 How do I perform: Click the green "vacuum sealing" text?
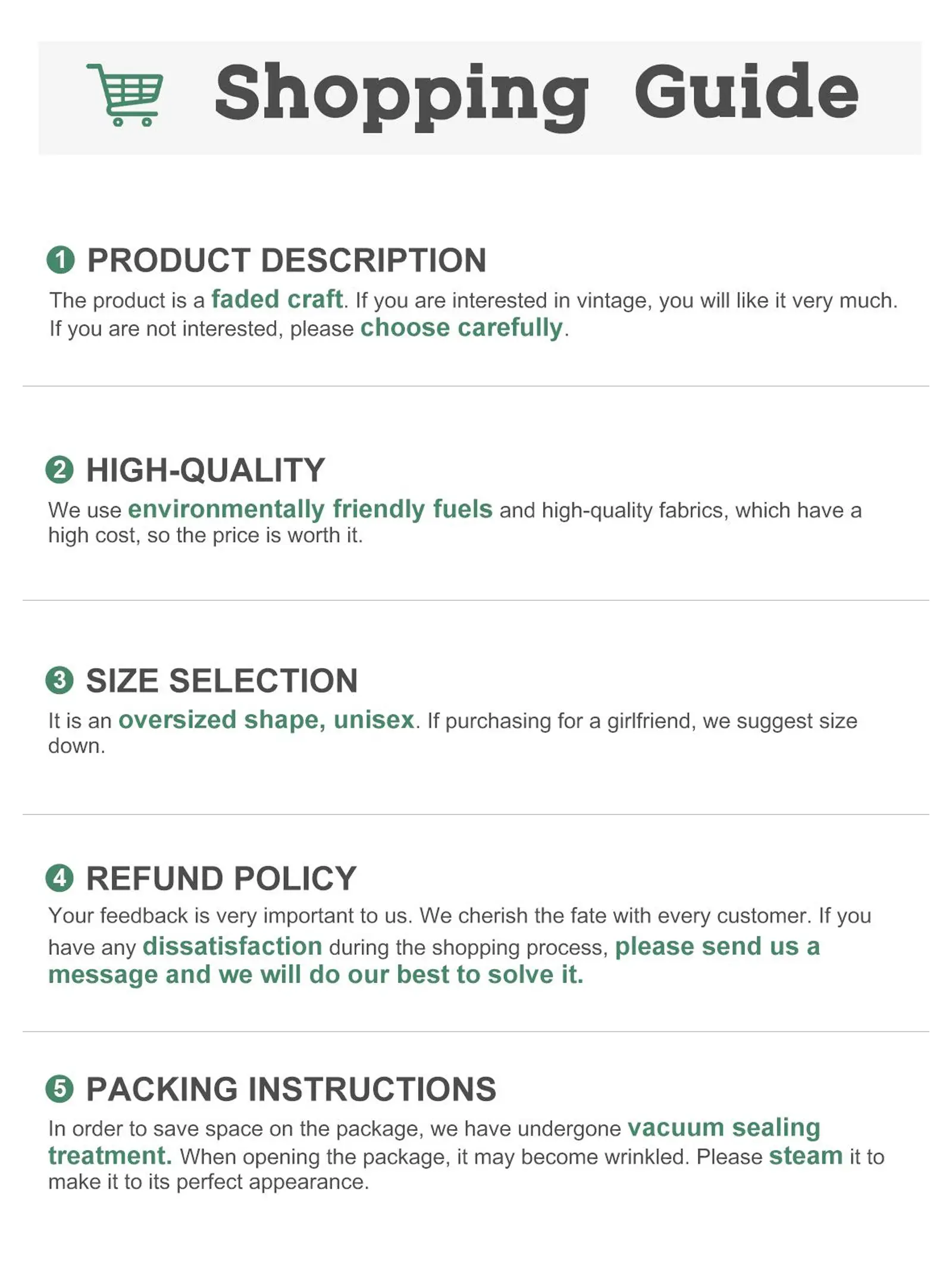pos(724,1127)
